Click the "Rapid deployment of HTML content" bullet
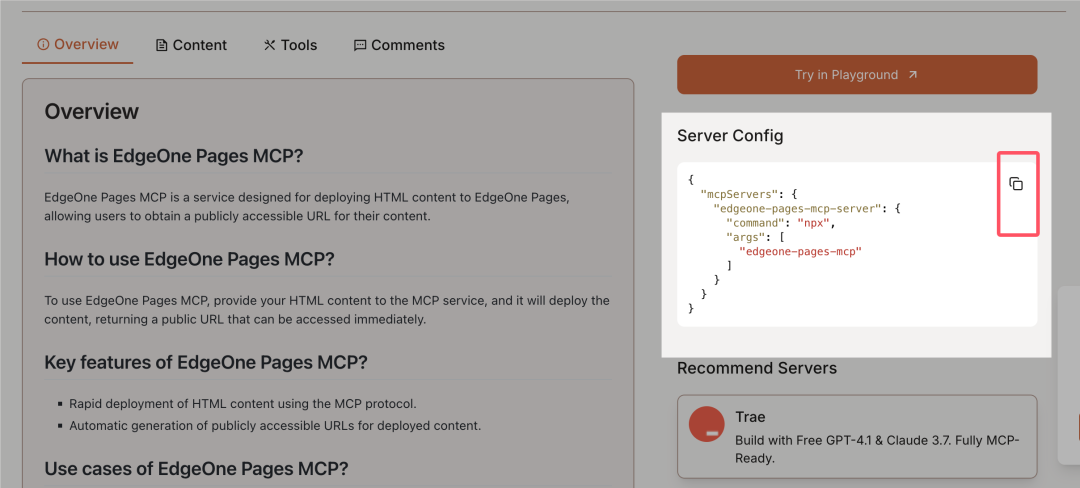Viewport: 1080px width, 488px height. click(x=242, y=403)
